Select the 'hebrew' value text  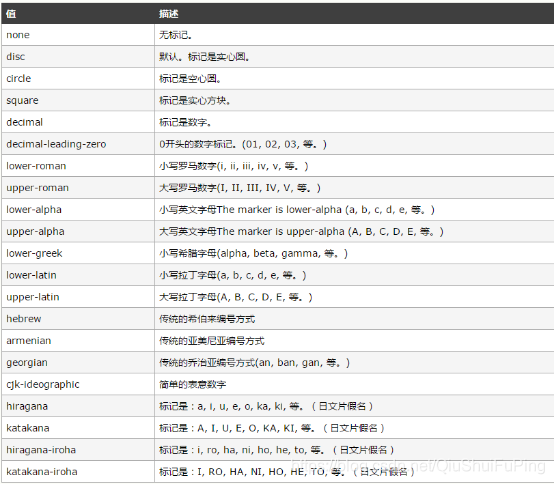pyautogui.click(x=24, y=319)
